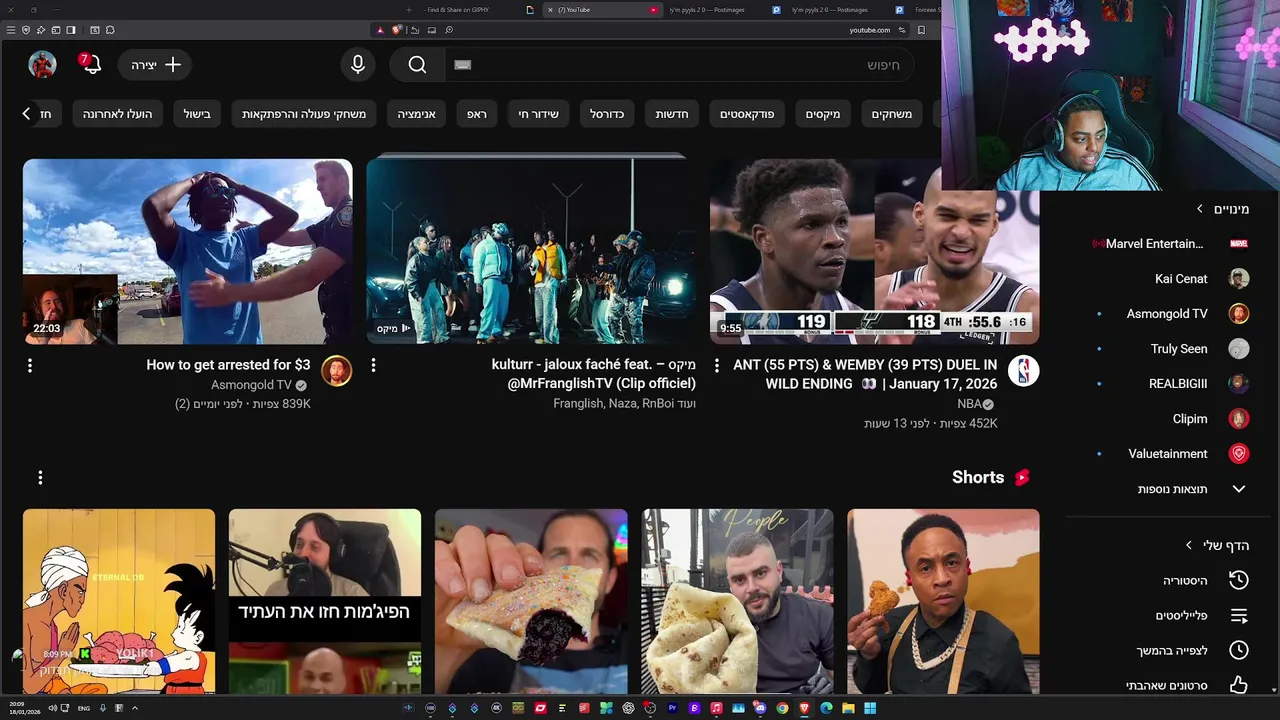
Task: Click the NBA channel avatar
Action: tap(1023, 371)
